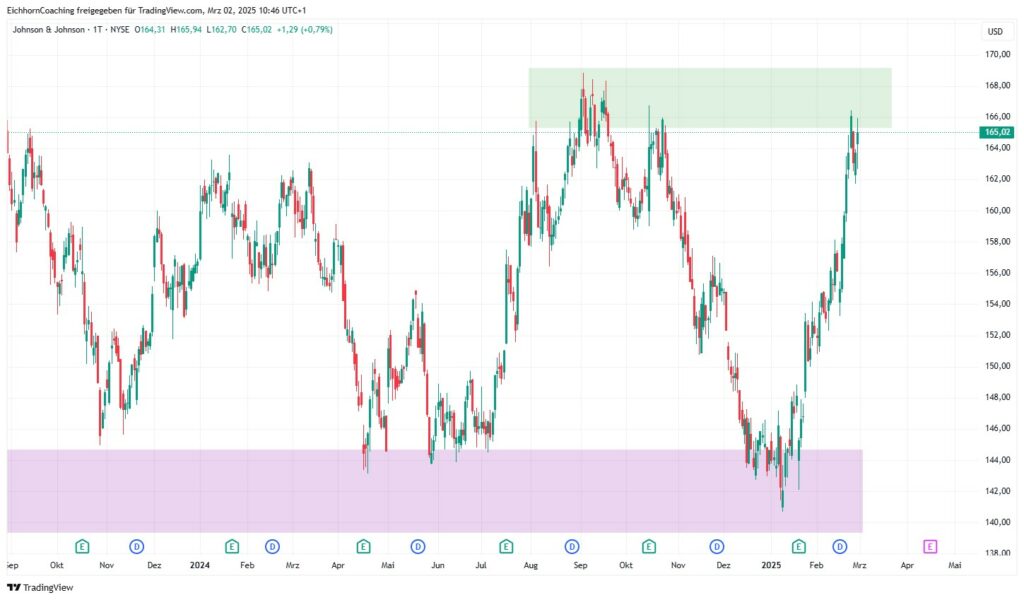Click the purple upcoming earnings marker near Apr

930,546
